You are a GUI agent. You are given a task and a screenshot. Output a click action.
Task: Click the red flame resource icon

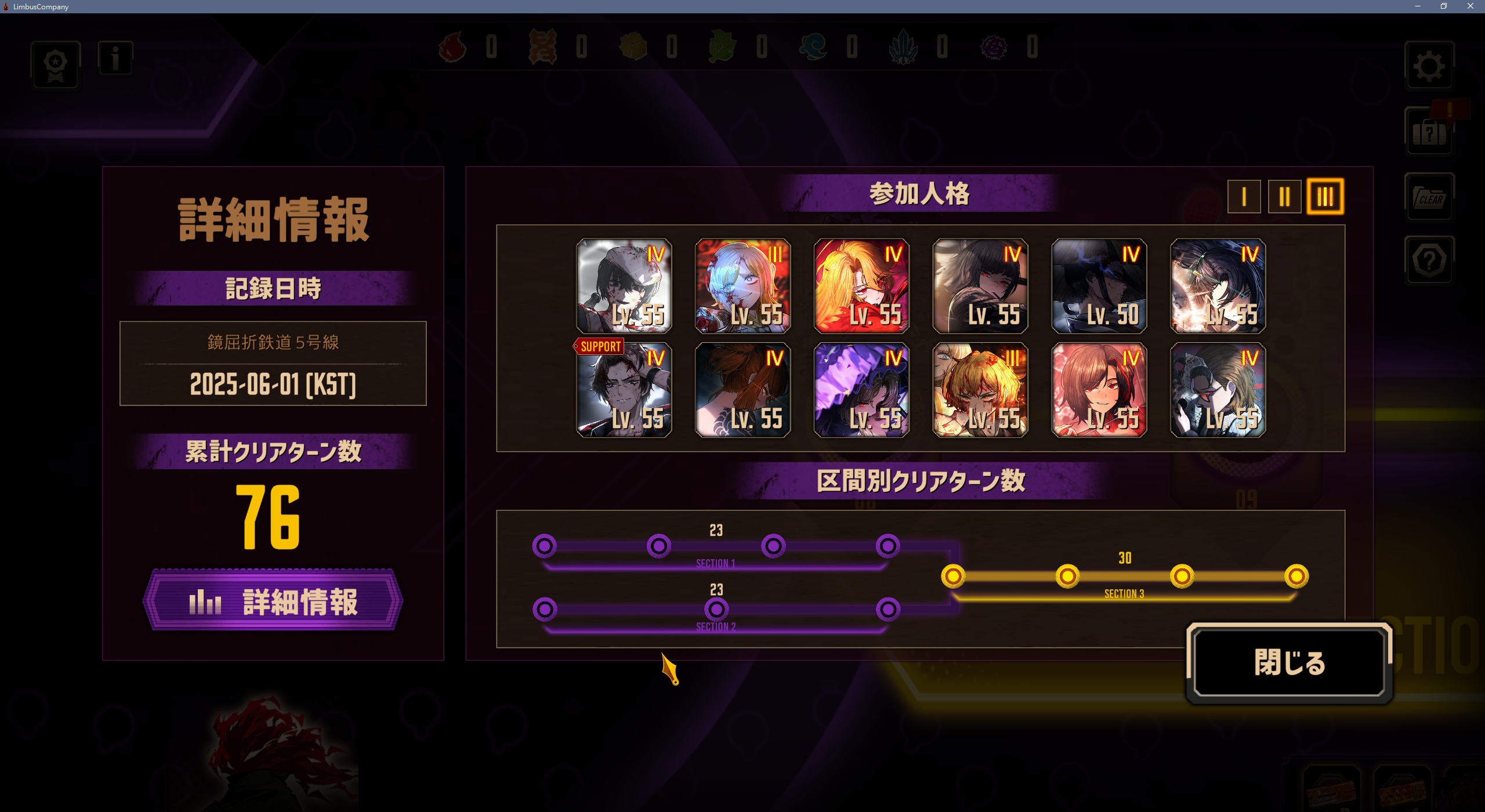point(452,46)
